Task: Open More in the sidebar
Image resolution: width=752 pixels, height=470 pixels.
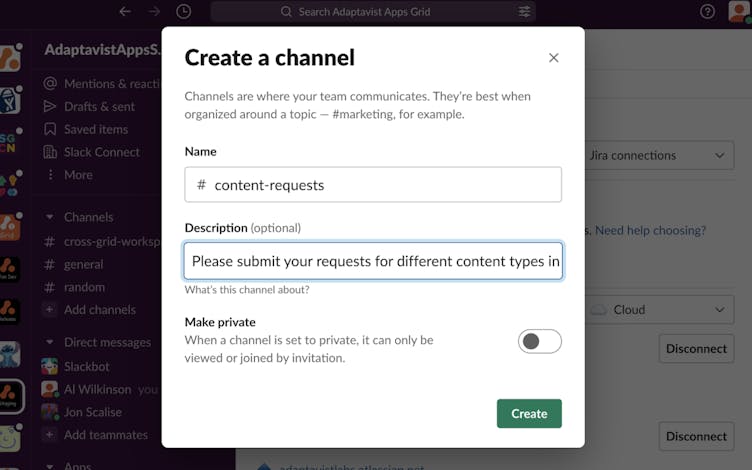Action: 68,175
